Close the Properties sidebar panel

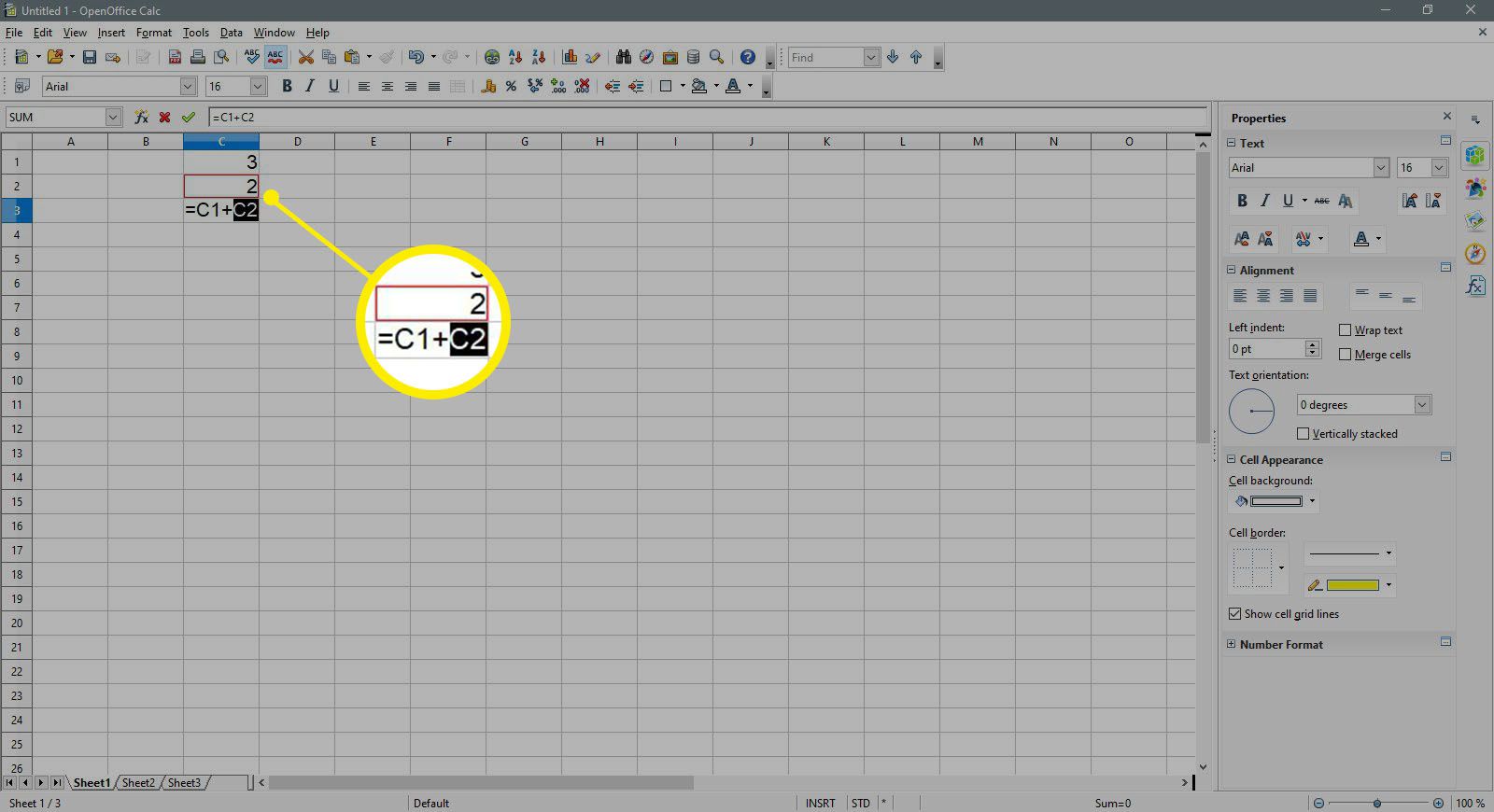point(1447,117)
